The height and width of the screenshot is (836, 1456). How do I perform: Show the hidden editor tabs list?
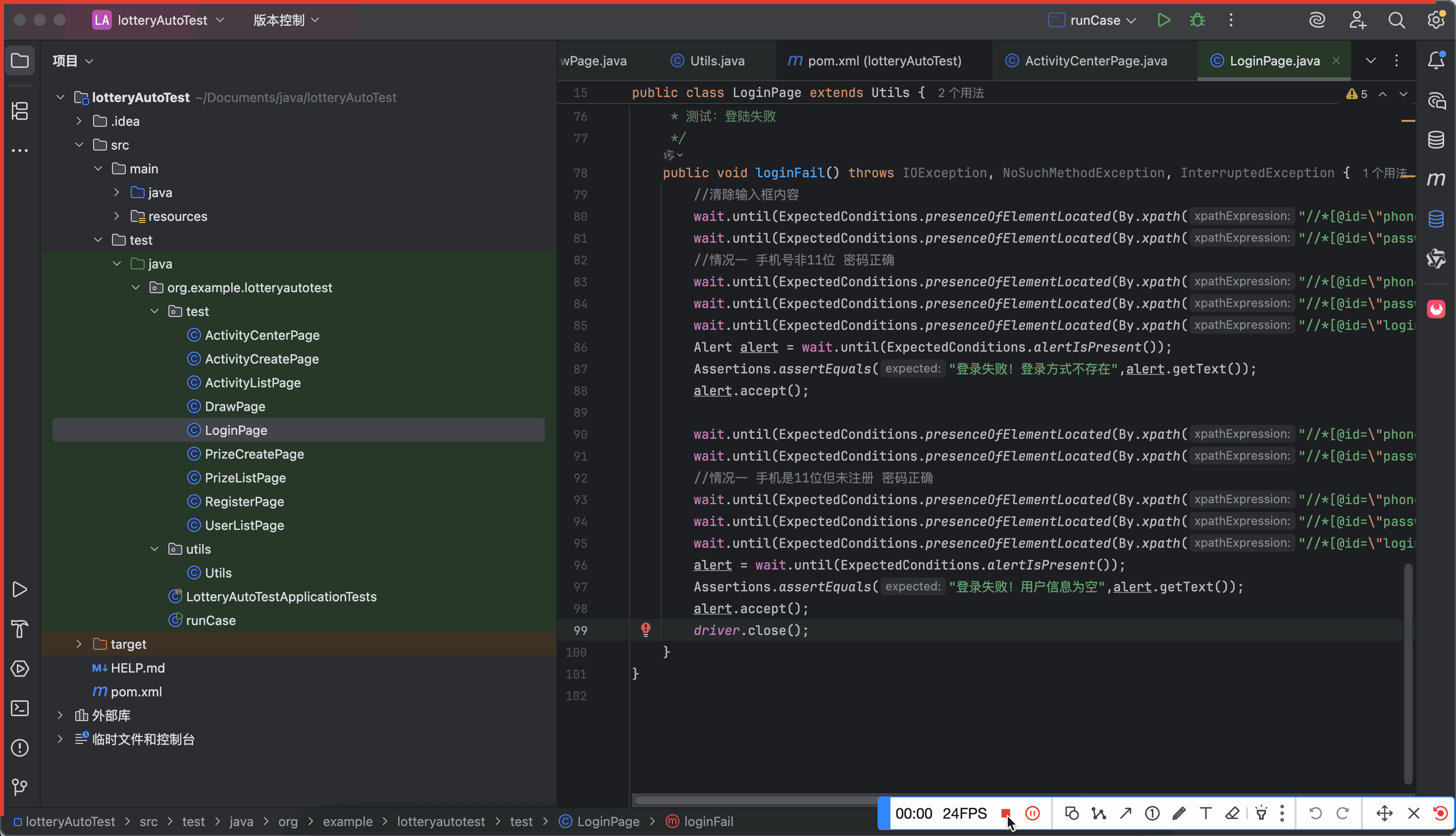(1370, 60)
